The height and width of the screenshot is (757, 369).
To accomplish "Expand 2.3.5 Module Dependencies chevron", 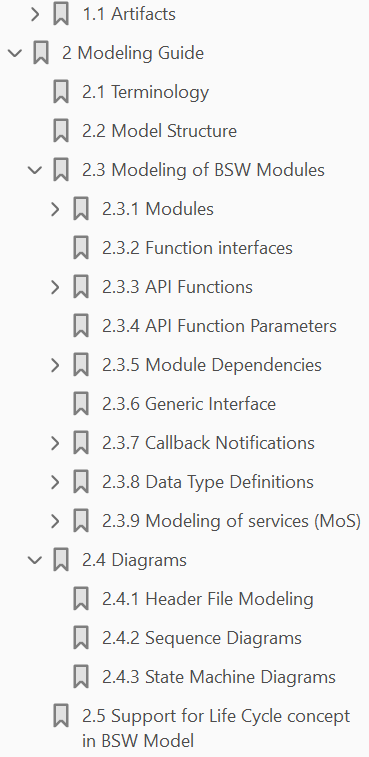I will point(56,365).
